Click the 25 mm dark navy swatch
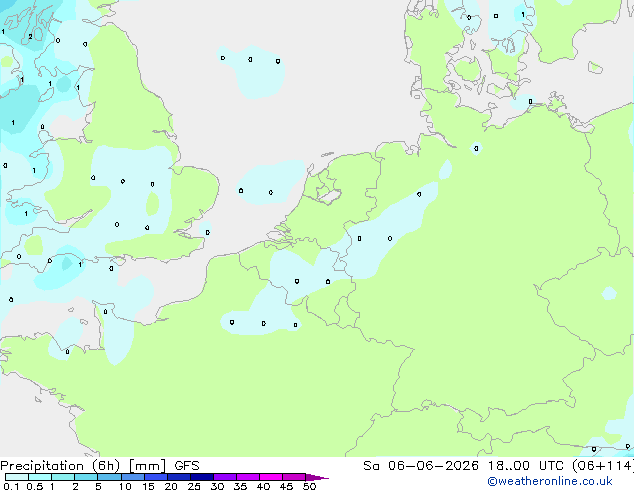Image resolution: width=634 pixels, height=490 pixels. (201, 477)
